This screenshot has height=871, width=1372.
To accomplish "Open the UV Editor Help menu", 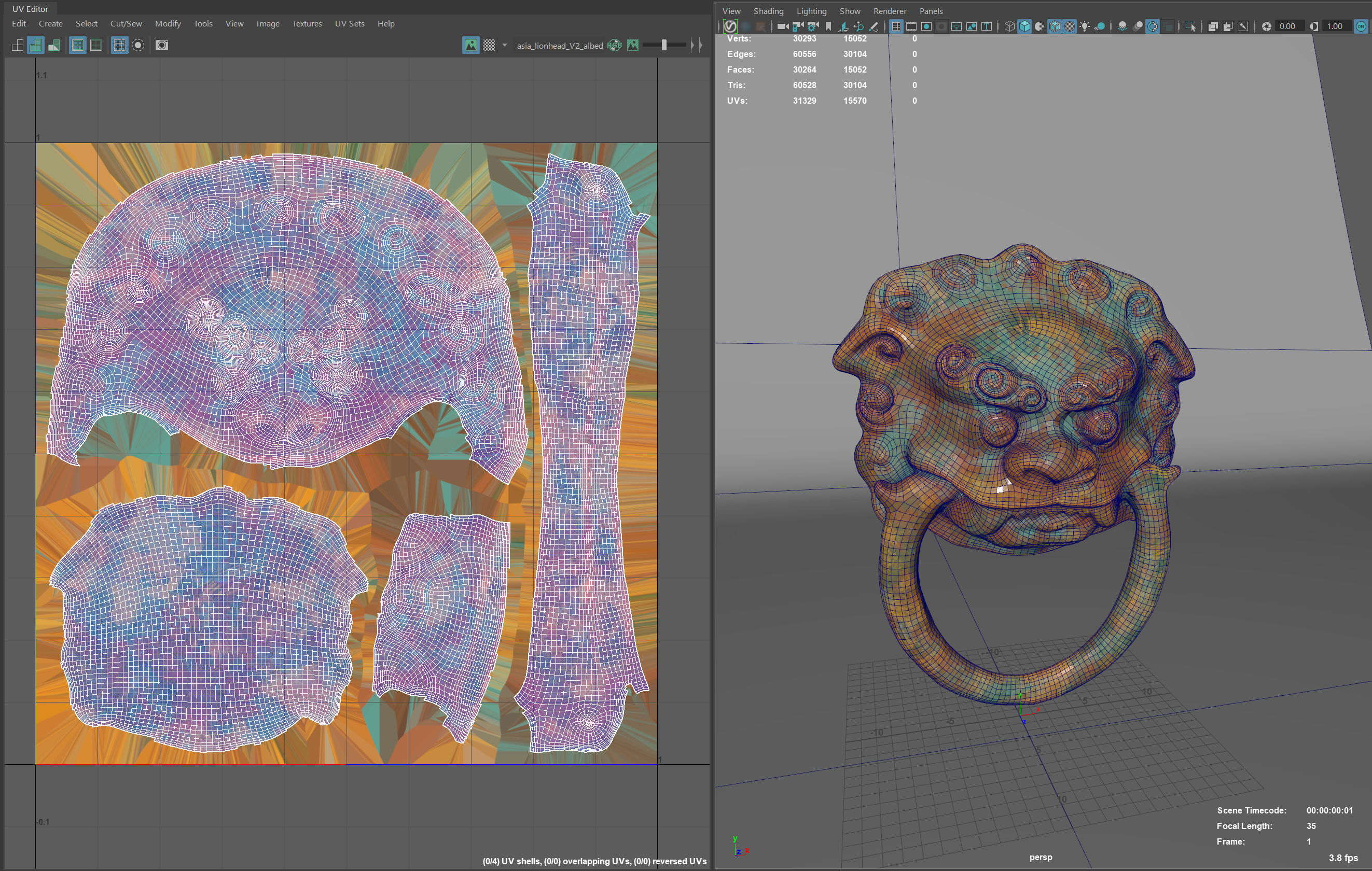I will 386,23.
